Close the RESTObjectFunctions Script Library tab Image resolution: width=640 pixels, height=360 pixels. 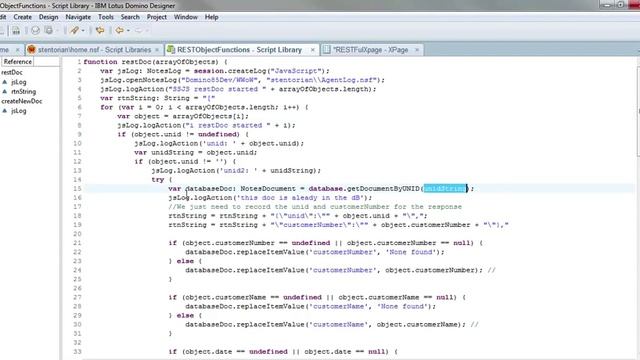click(x=313, y=50)
